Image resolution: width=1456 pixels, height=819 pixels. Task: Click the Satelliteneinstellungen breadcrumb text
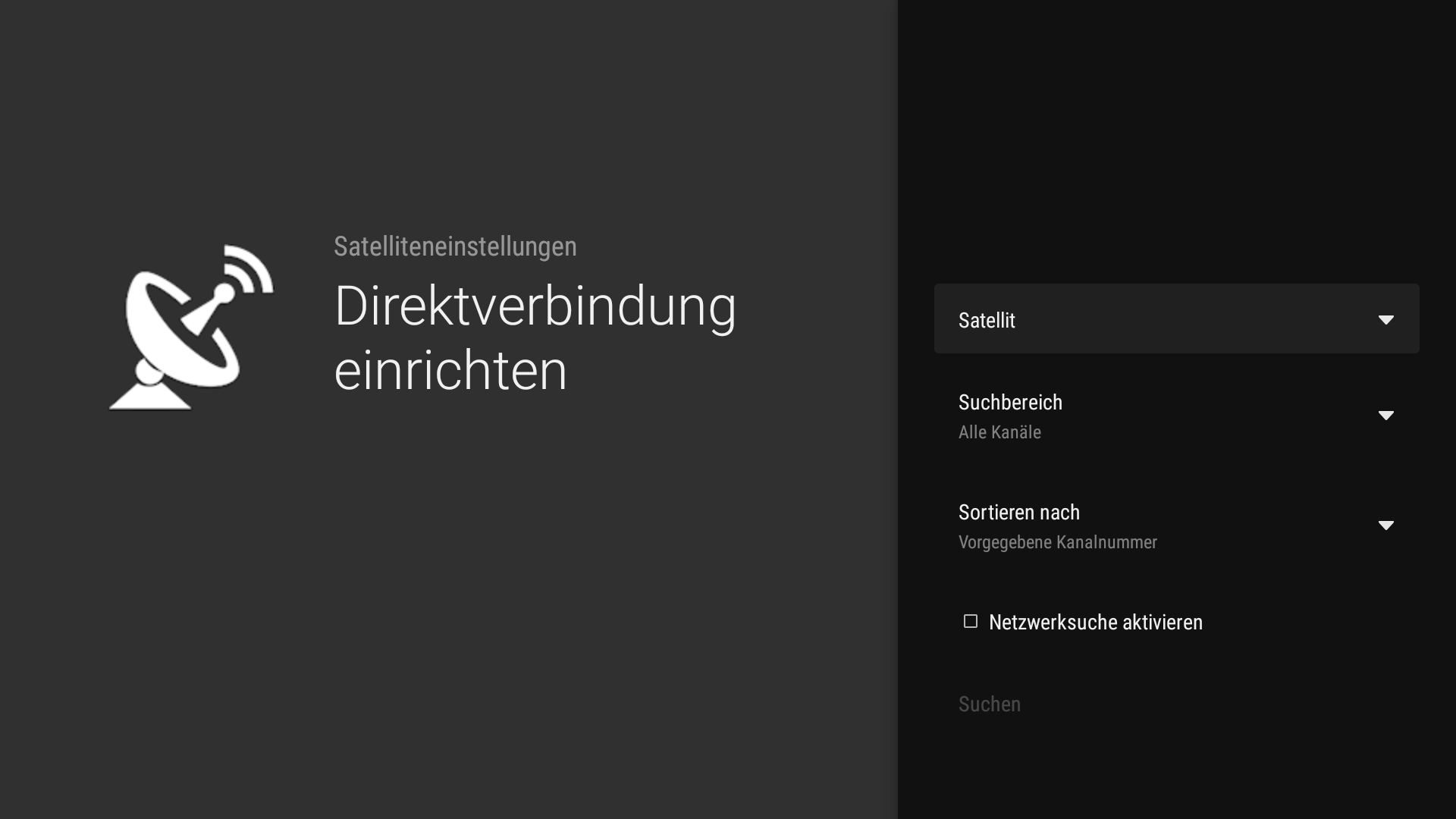(x=455, y=246)
